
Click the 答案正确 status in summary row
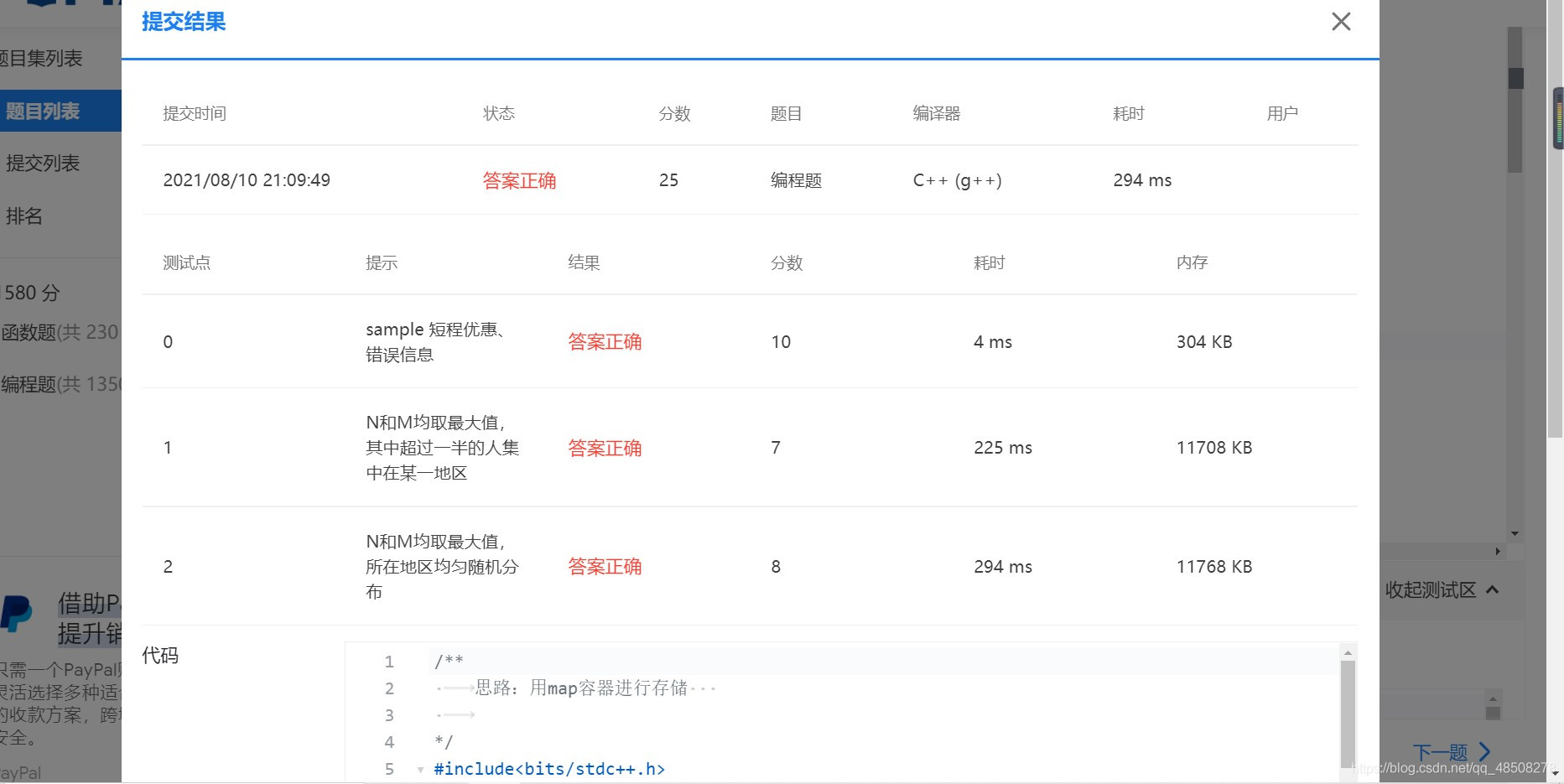point(519,180)
